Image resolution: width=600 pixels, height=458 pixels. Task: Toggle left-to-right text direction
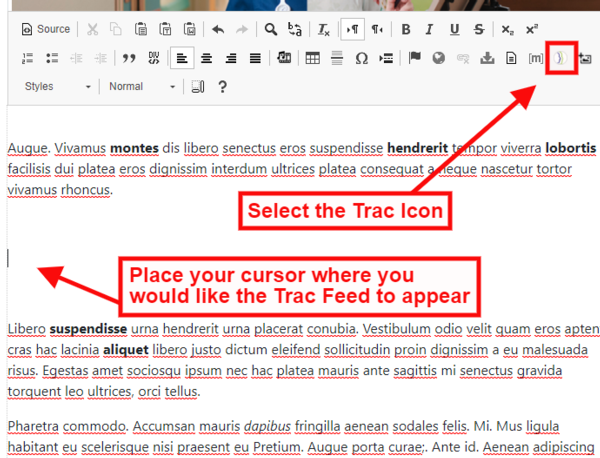point(352,29)
